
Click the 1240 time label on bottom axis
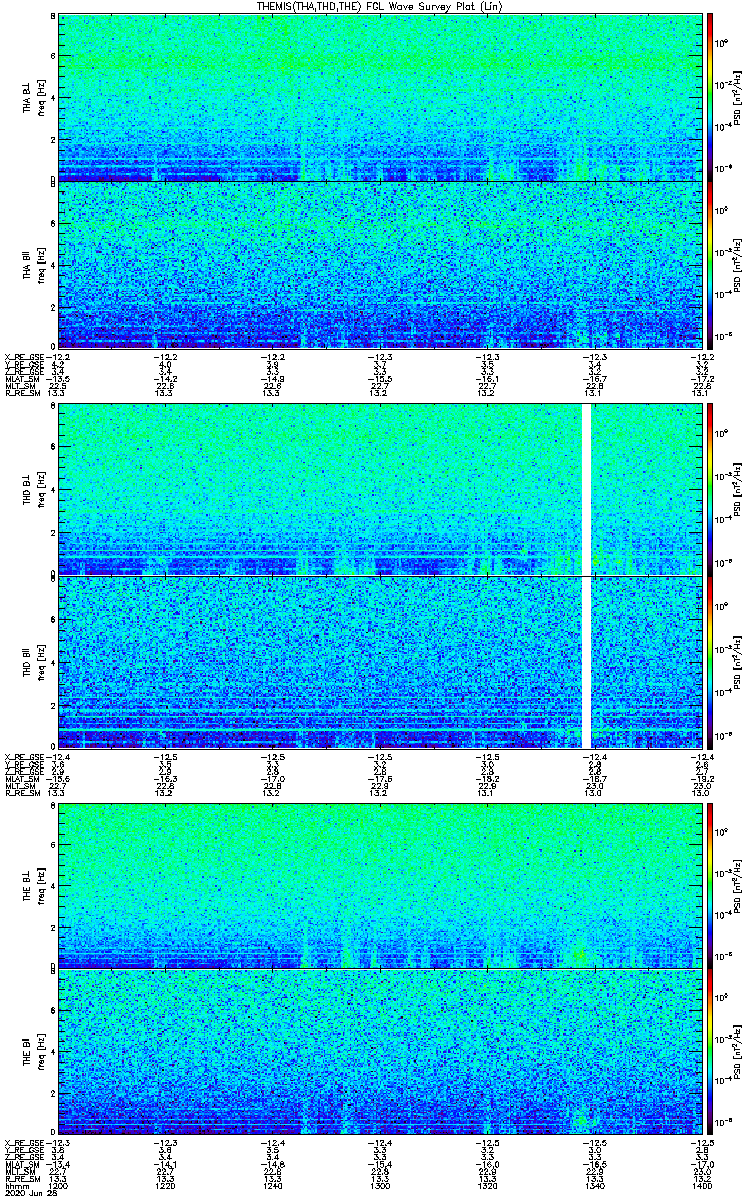[x=273, y=1185]
